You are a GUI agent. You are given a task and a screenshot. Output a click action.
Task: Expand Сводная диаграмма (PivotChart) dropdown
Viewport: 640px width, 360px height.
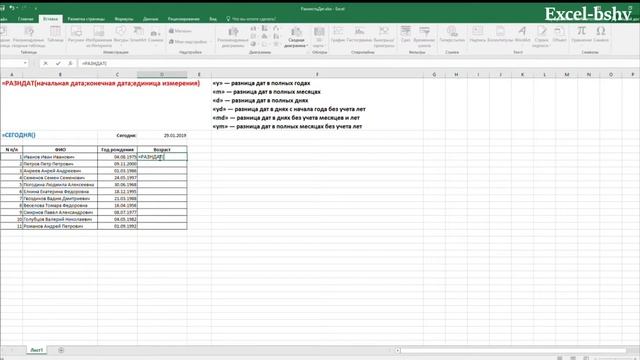point(296,37)
